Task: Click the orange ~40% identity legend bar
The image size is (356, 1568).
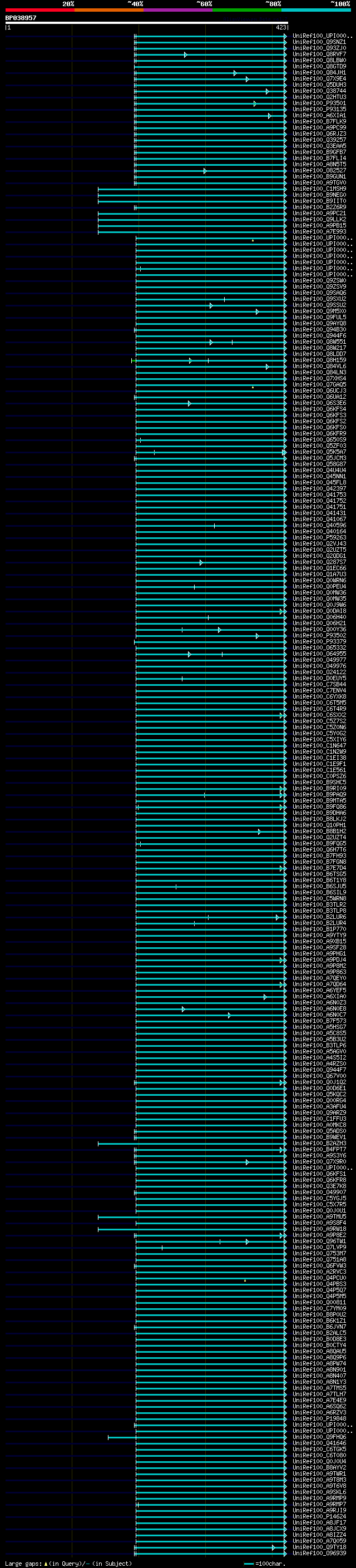Action: click(x=109, y=10)
